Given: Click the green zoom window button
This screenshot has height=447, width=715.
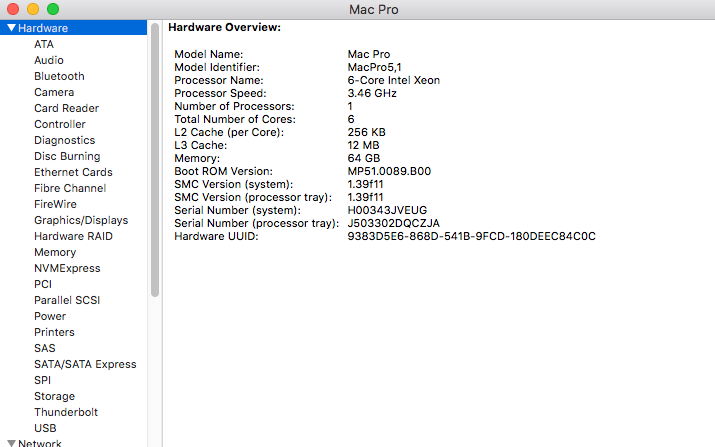Looking at the screenshot, I should 53,9.
